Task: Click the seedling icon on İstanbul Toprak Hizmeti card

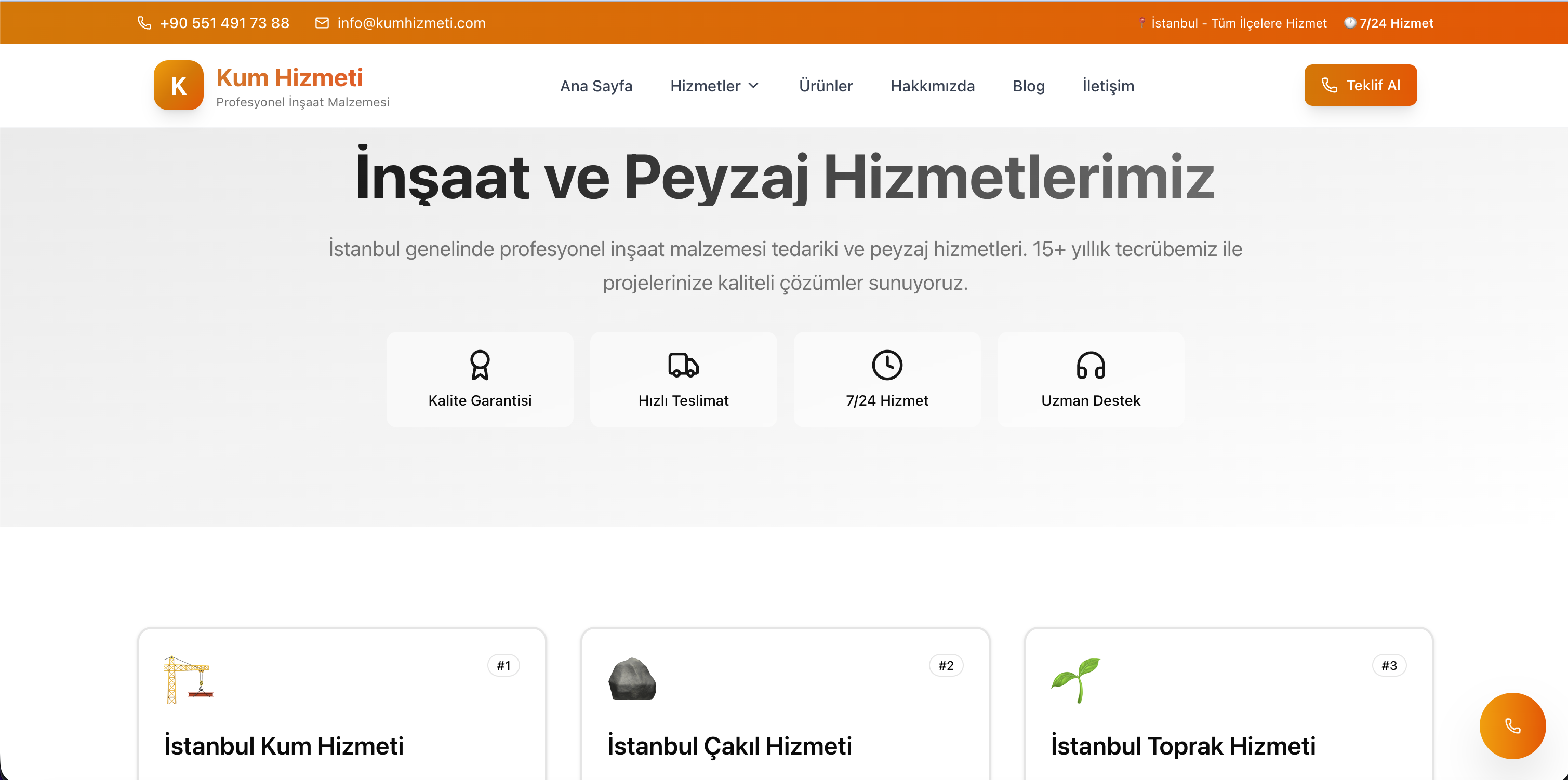Action: point(1075,680)
